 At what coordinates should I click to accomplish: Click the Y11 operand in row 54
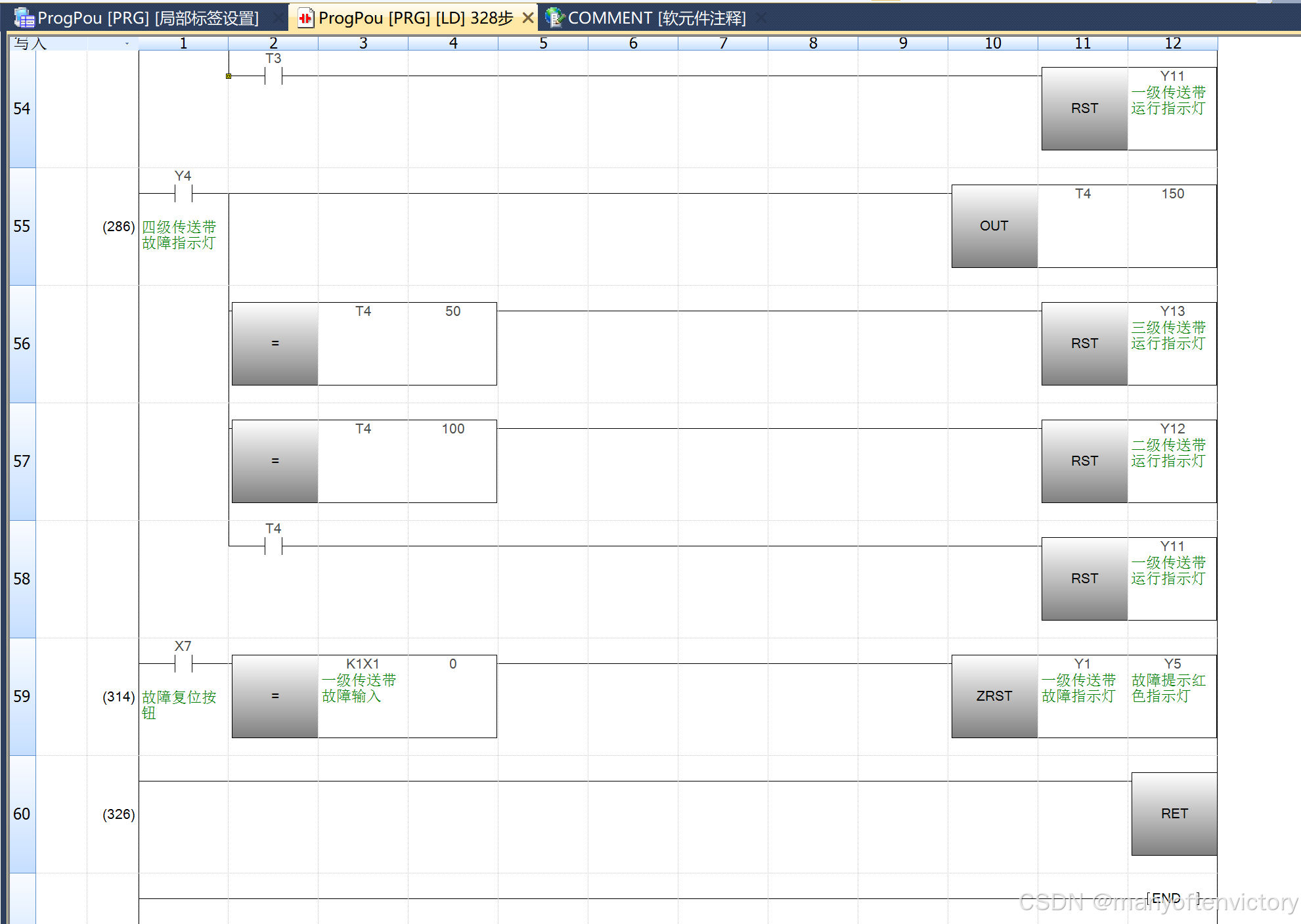1172,76
